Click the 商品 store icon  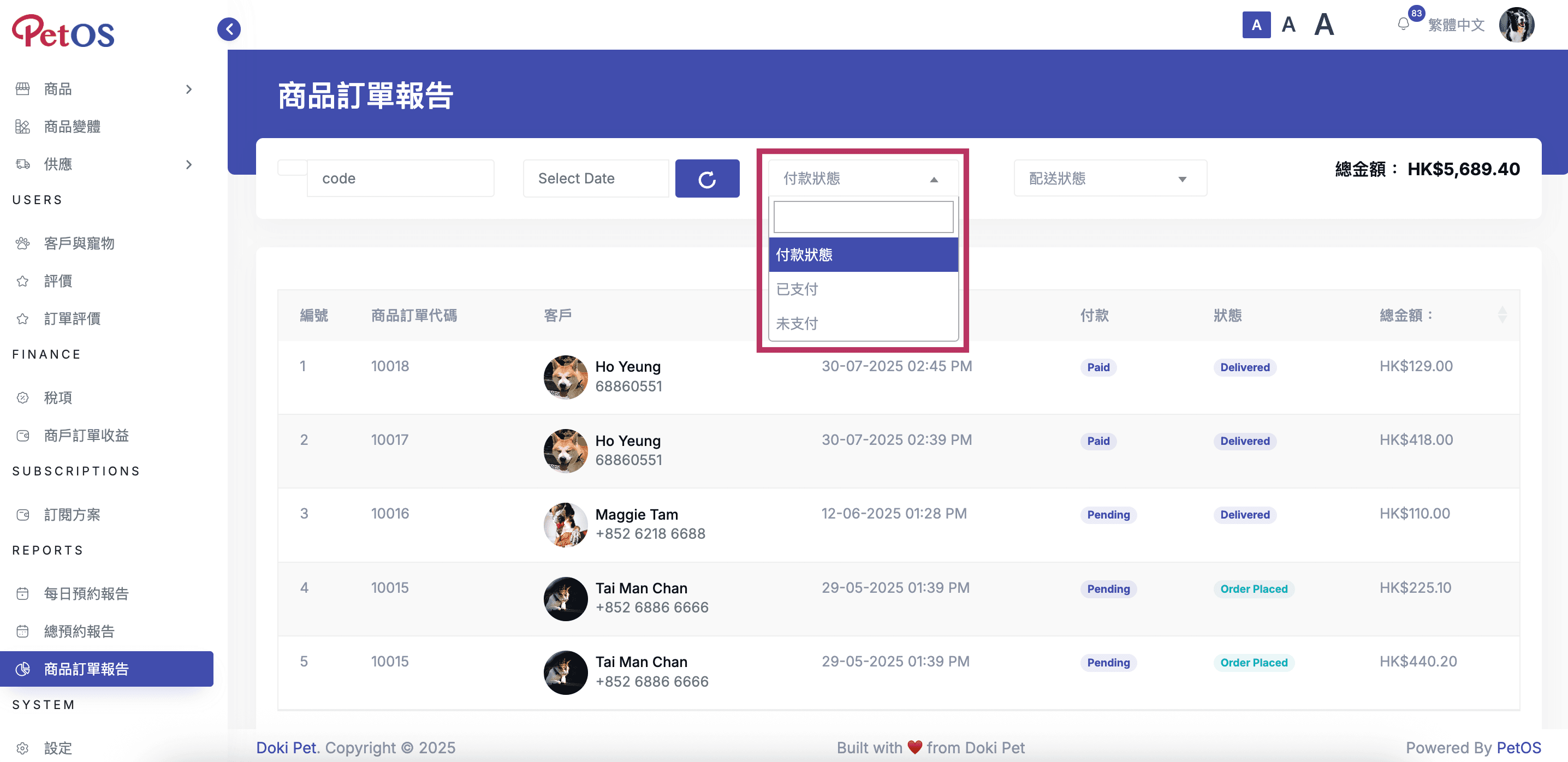(x=22, y=90)
